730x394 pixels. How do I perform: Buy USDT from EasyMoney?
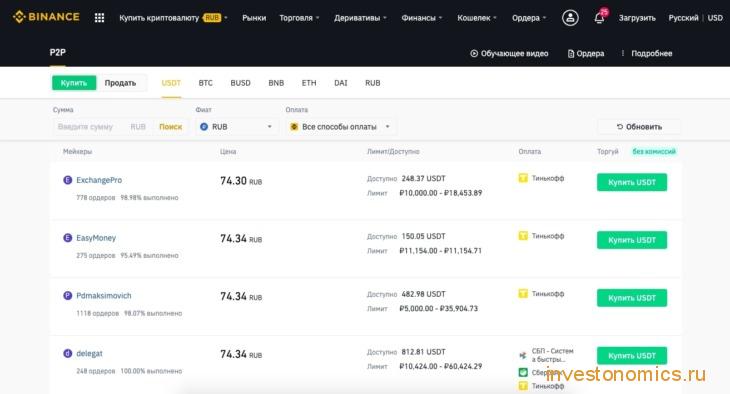point(632,240)
